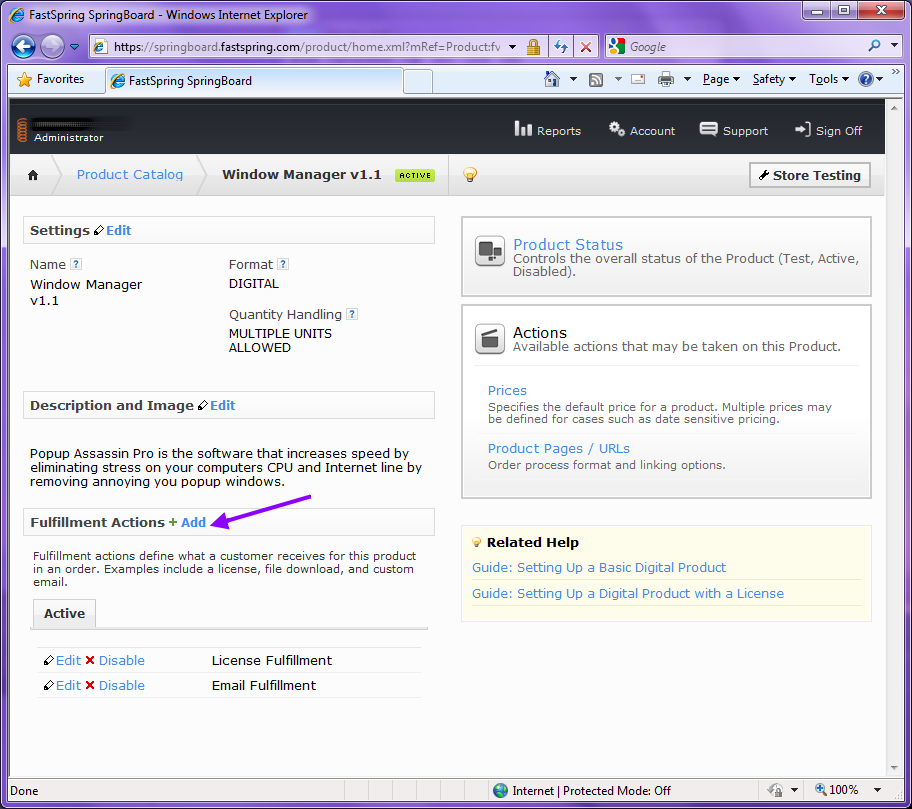Click the page scrollbar up arrow
The image size is (912, 809).
(x=894, y=108)
